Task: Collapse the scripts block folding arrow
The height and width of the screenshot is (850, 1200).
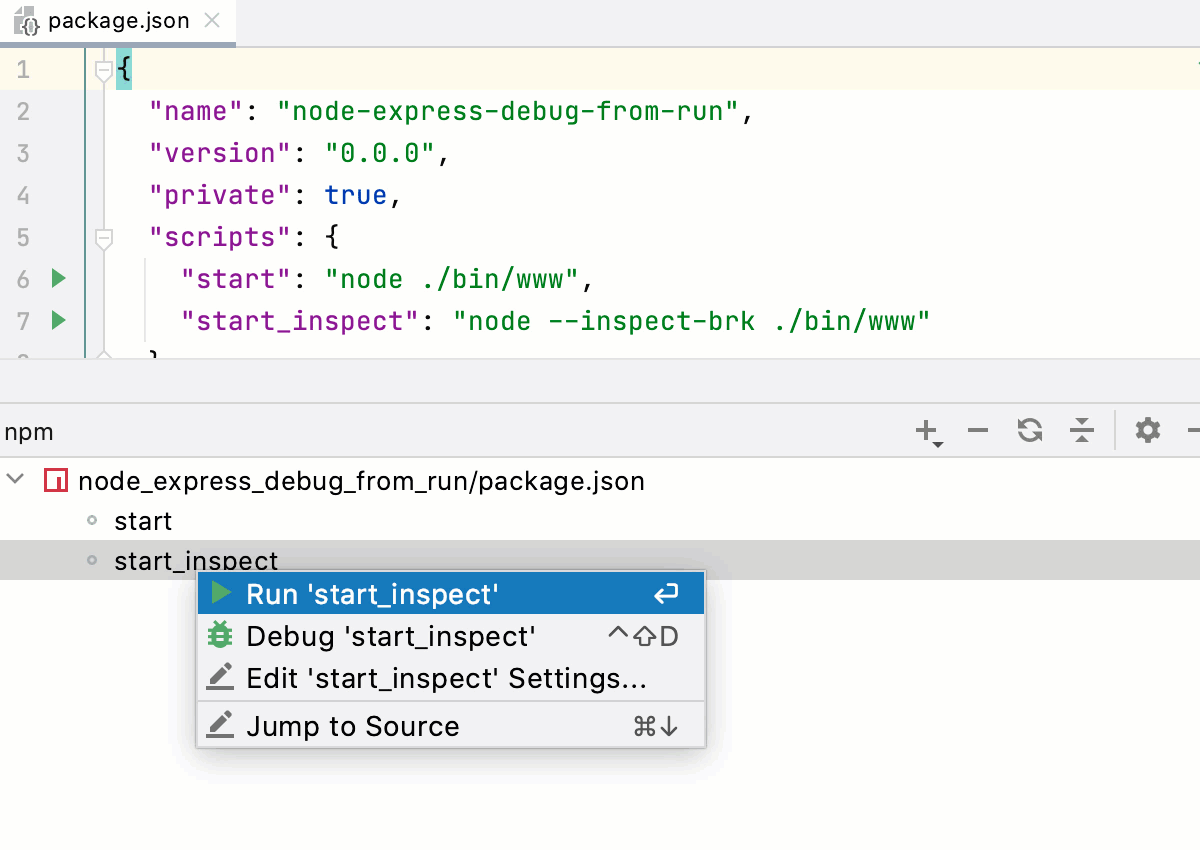Action: (103, 237)
